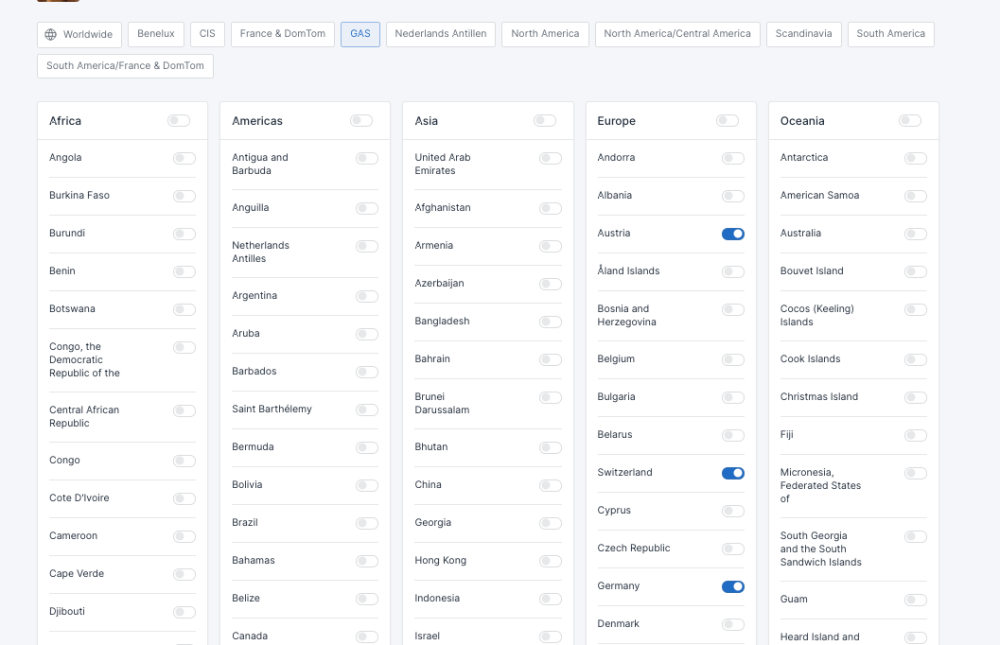Enable the Czech Republic toggle

[733, 549]
